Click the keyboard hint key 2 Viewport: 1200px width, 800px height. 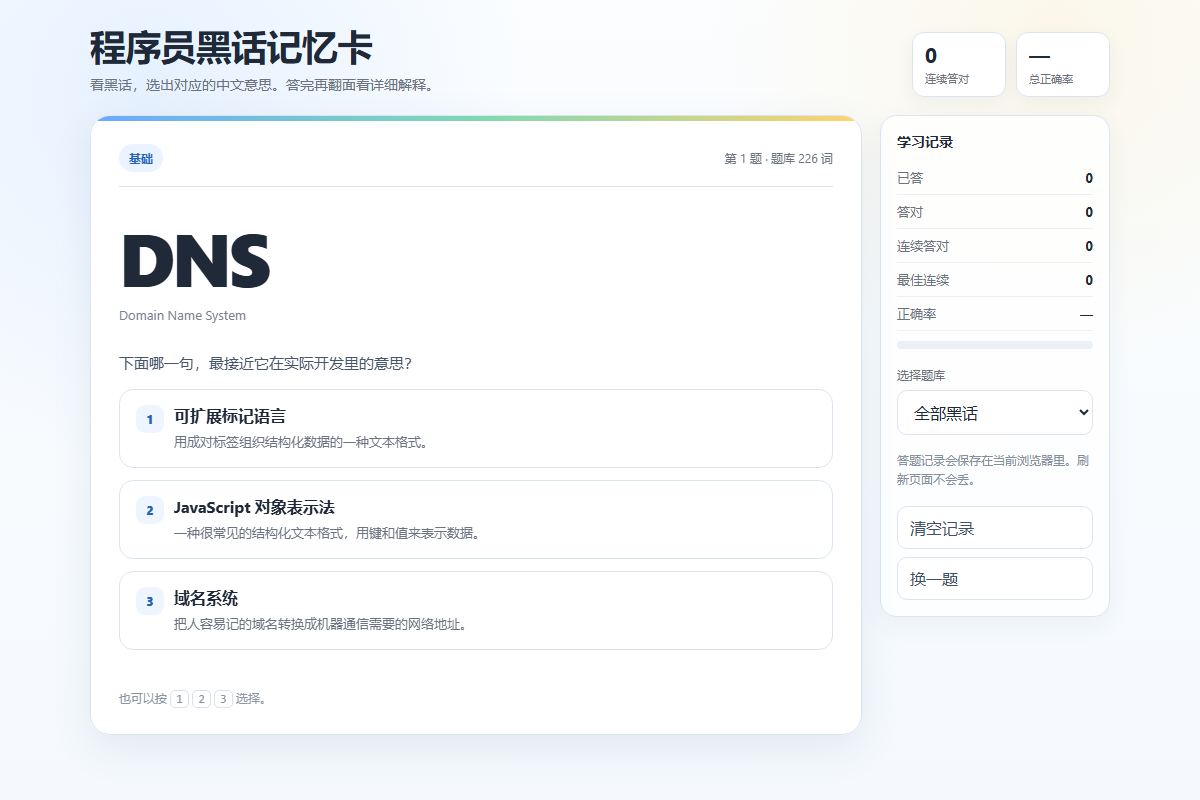(202, 699)
